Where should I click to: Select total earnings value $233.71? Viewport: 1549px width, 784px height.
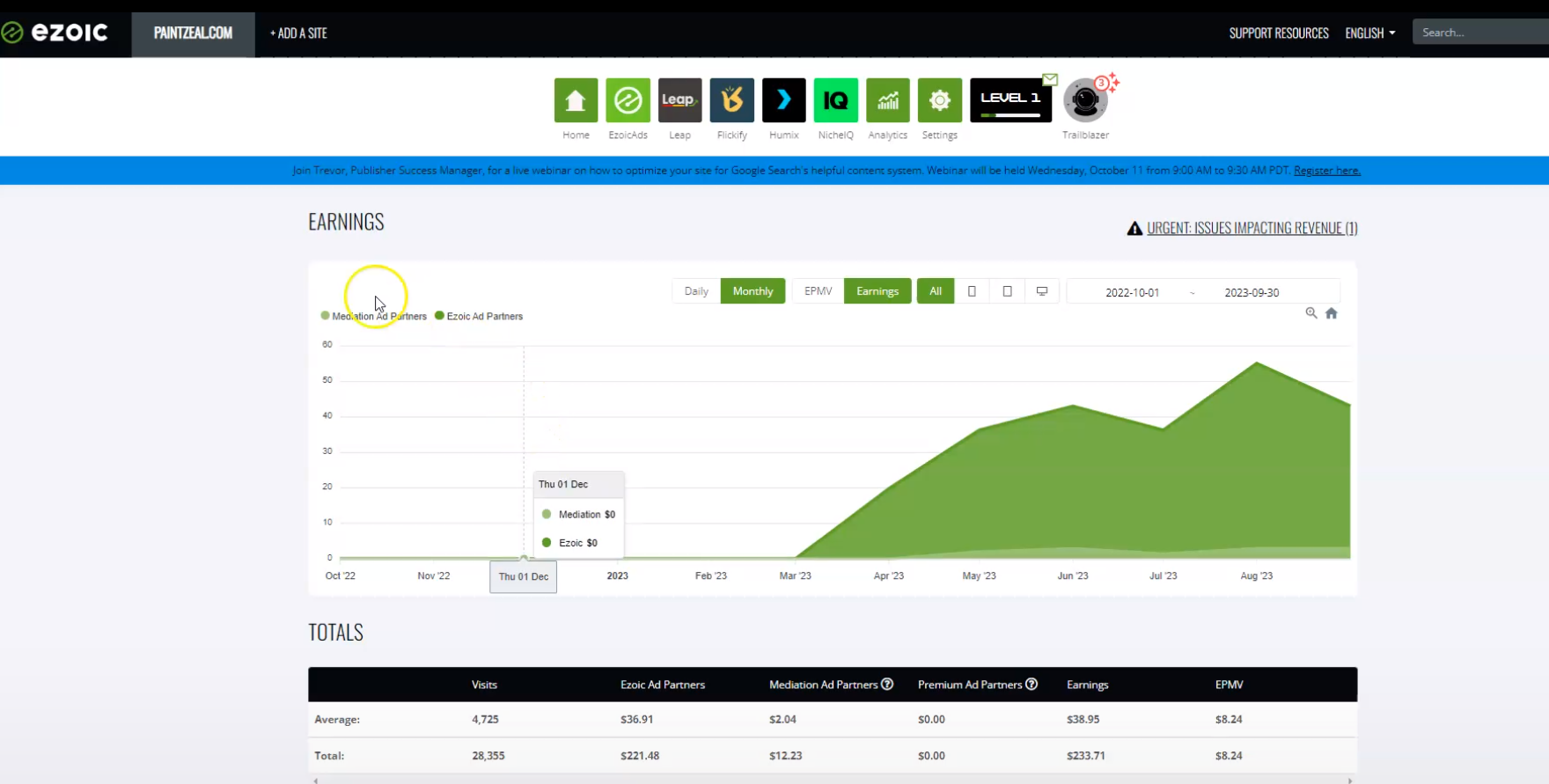[x=1085, y=756]
